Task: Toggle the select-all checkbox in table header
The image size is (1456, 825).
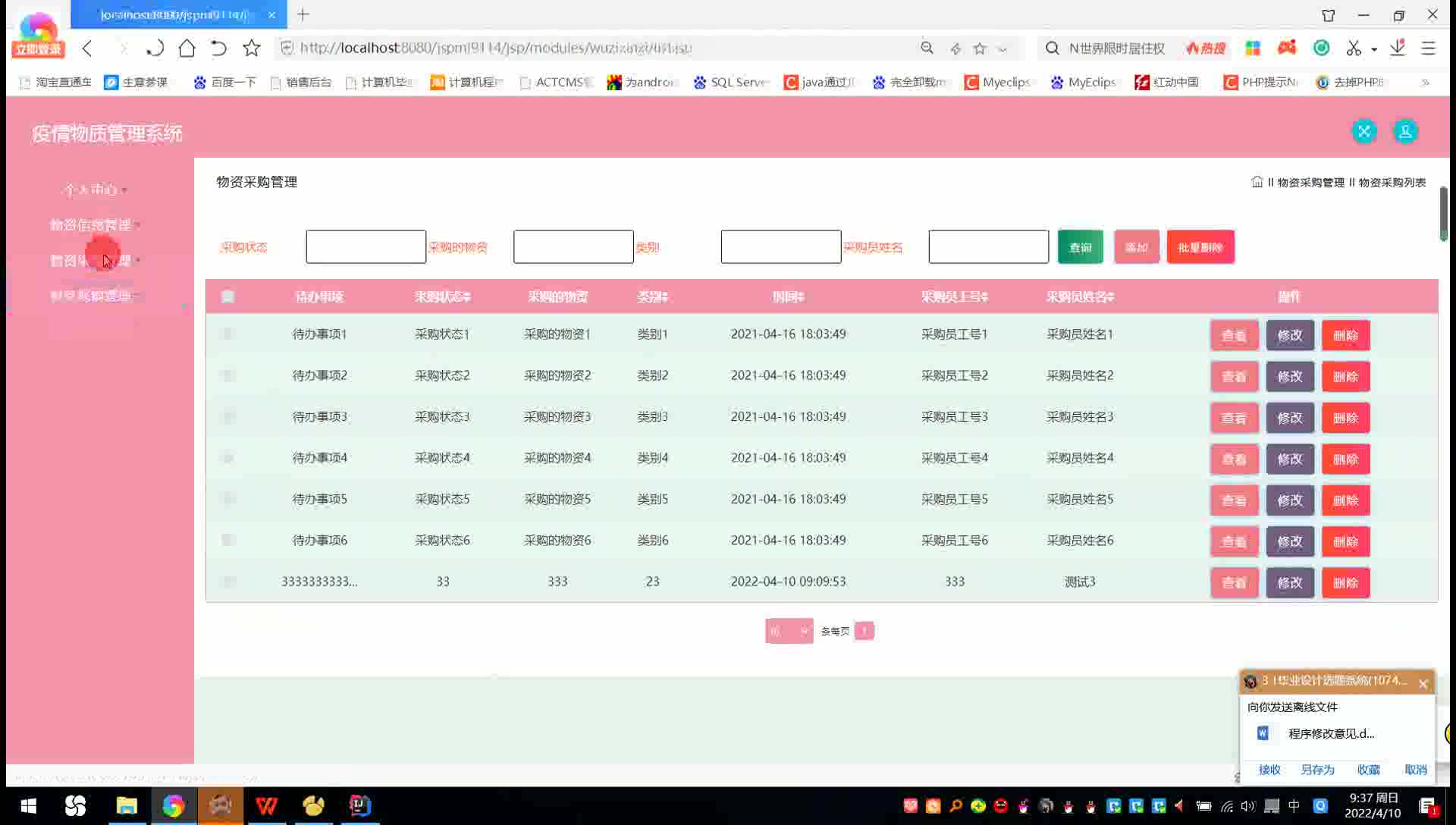Action: point(227,296)
